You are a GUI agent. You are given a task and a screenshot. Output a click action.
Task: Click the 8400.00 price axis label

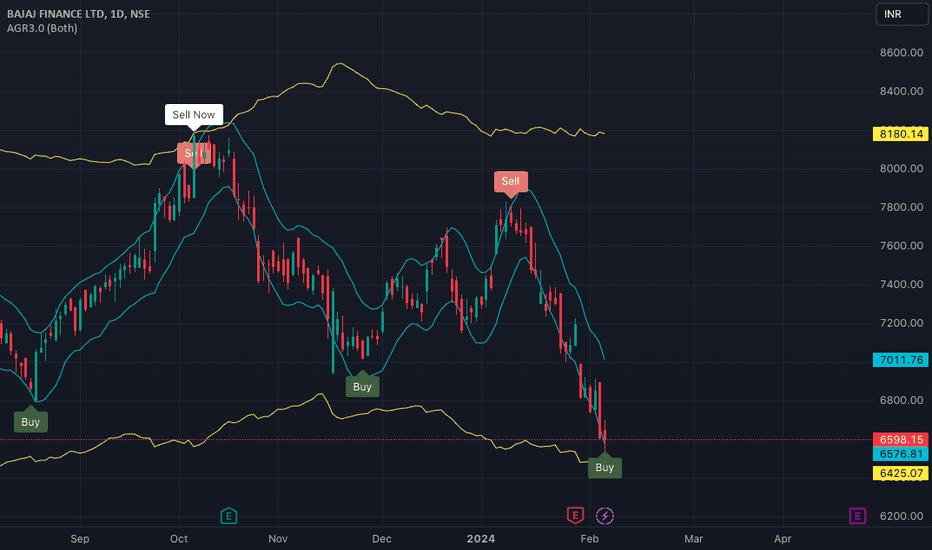pyautogui.click(x=901, y=91)
